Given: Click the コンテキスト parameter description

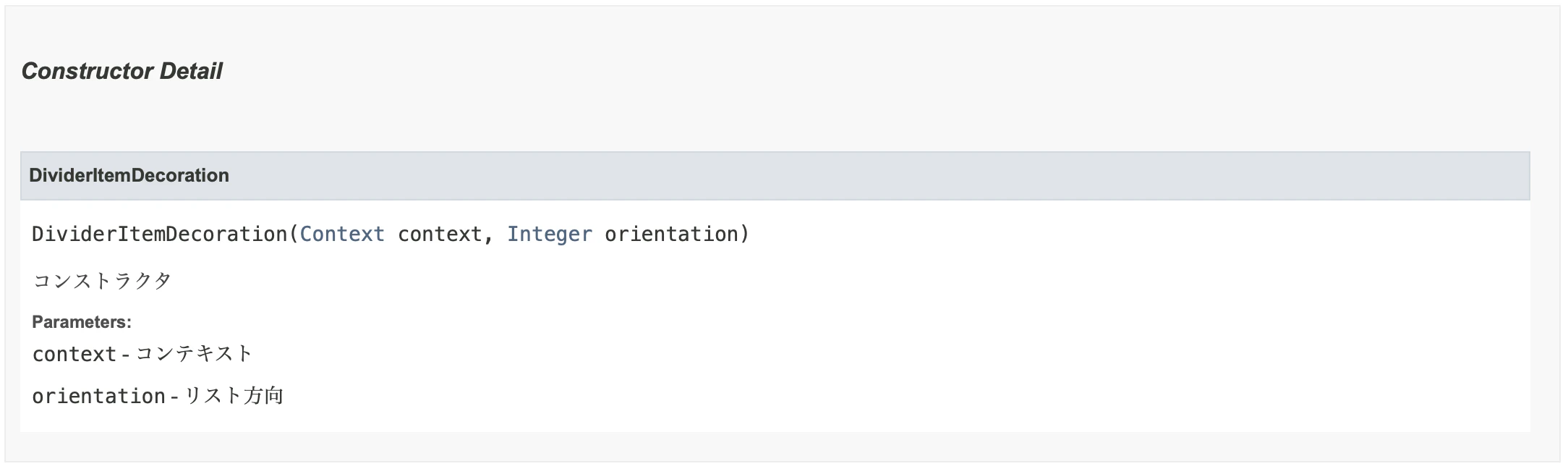Looking at the screenshot, I should point(194,353).
